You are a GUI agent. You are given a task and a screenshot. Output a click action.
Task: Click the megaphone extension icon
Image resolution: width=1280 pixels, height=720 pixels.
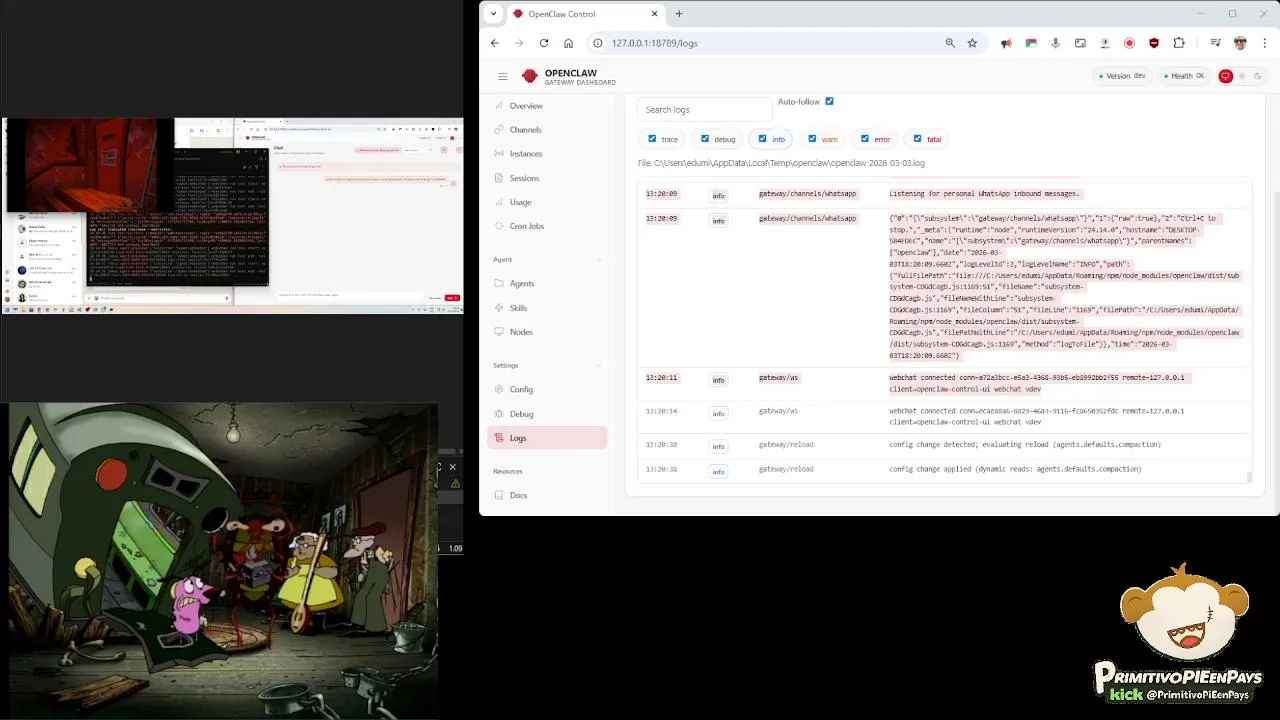coord(1006,43)
